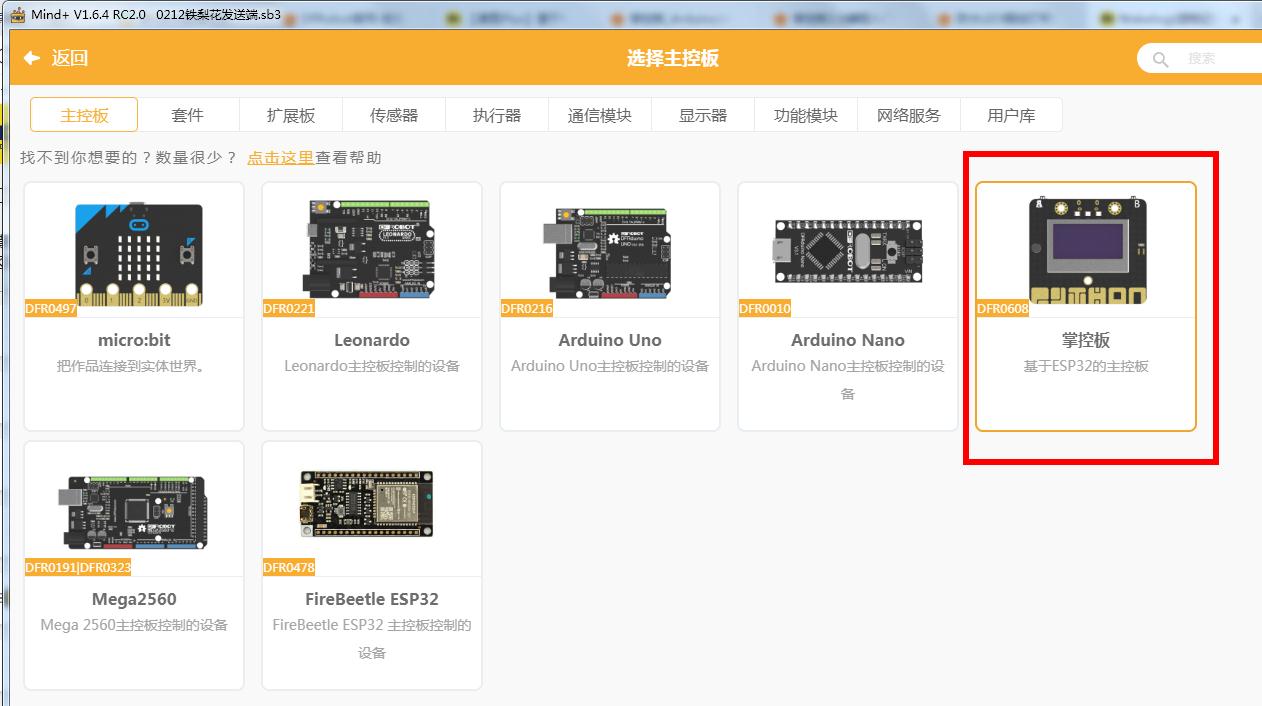Viewport: 1262px width, 706px height.
Task: Click the Arduino Uno主控板控制的设备 description
Action: (610, 366)
